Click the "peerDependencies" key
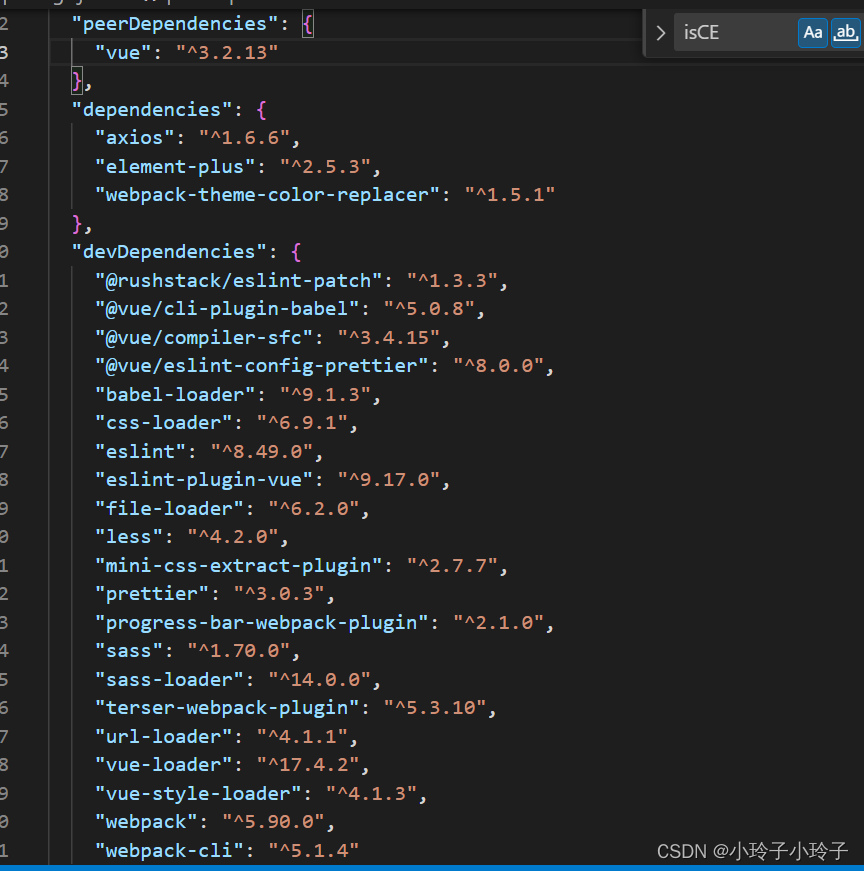 (174, 24)
